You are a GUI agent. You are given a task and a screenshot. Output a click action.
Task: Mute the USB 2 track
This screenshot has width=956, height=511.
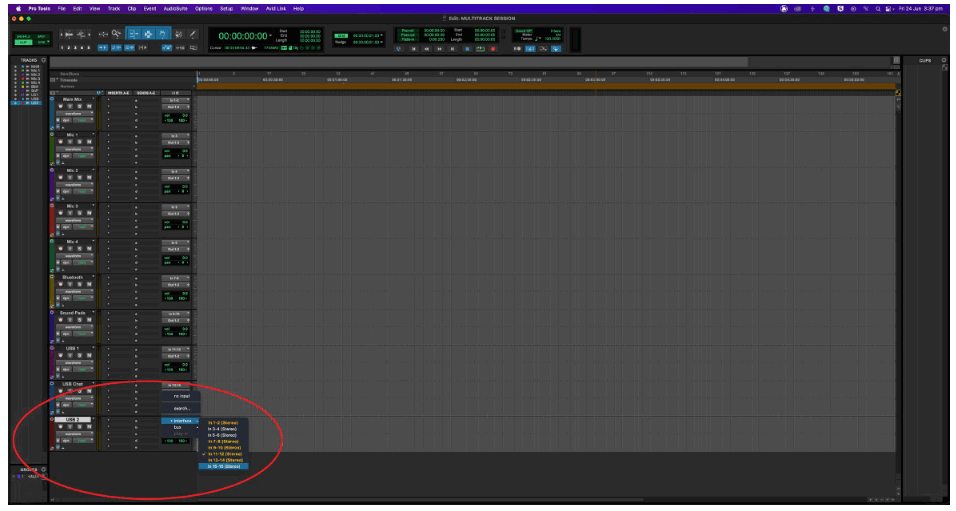pyautogui.click(x=89, y=426)
